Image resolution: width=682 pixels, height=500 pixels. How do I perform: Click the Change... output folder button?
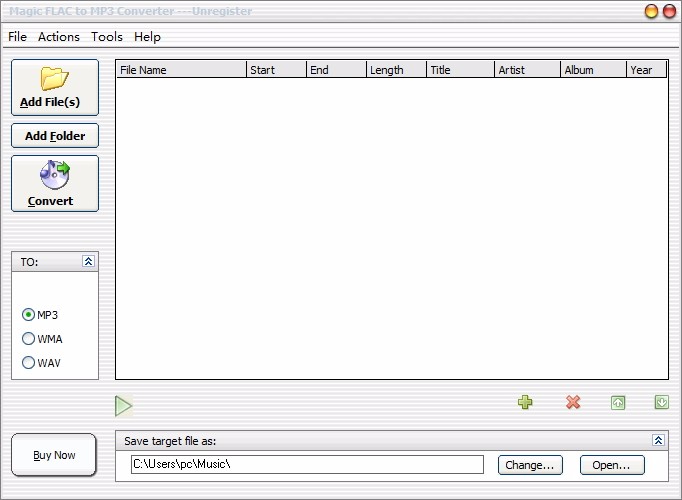click(x=530, y=465)
